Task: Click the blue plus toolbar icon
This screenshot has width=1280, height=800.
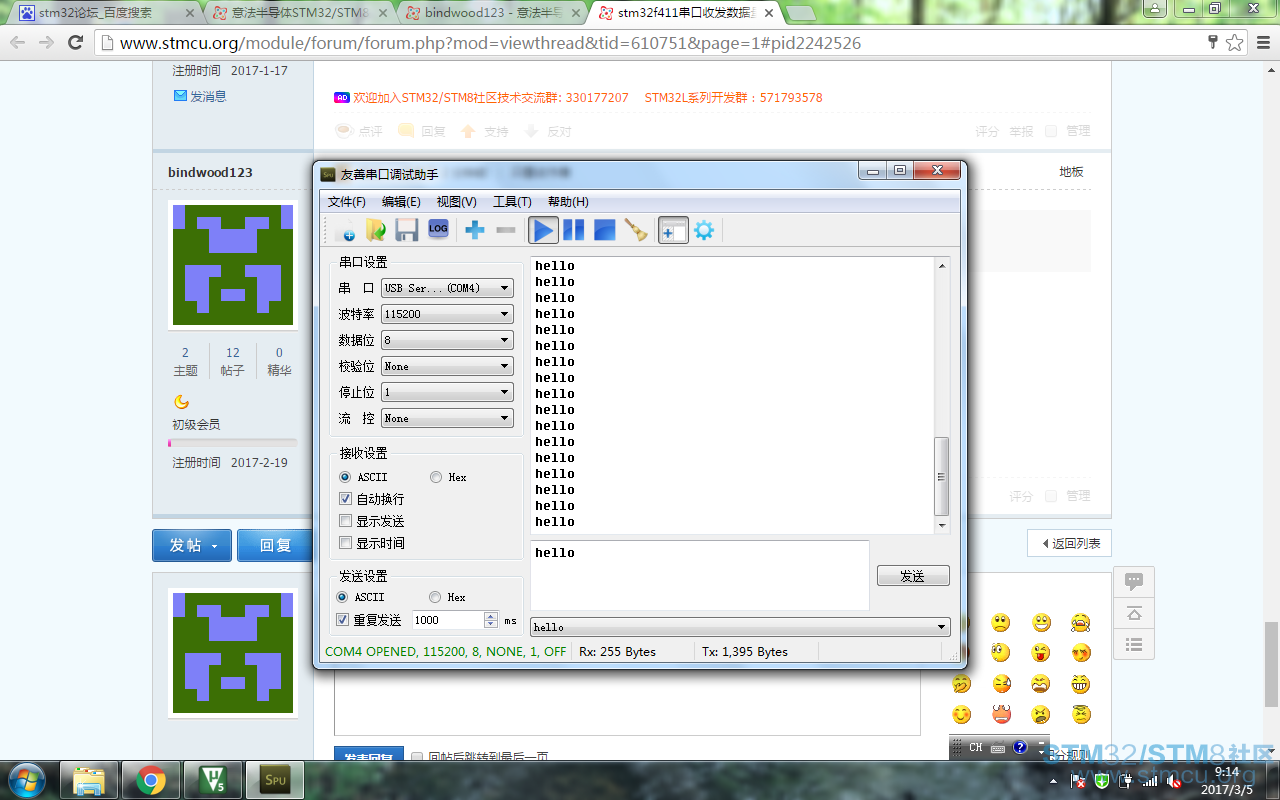Action: 475,230
